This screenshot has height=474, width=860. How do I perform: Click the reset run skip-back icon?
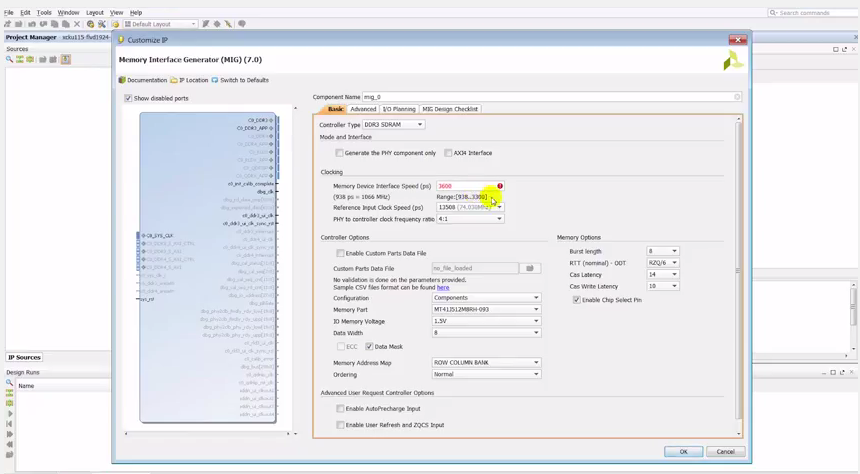pos(9,424)
